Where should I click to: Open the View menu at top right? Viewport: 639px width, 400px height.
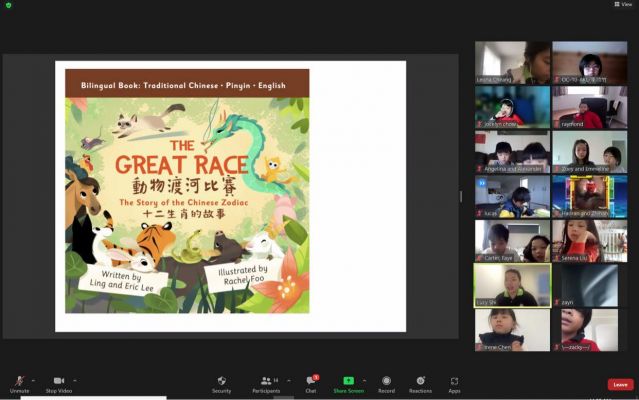(x=624, y=4)
